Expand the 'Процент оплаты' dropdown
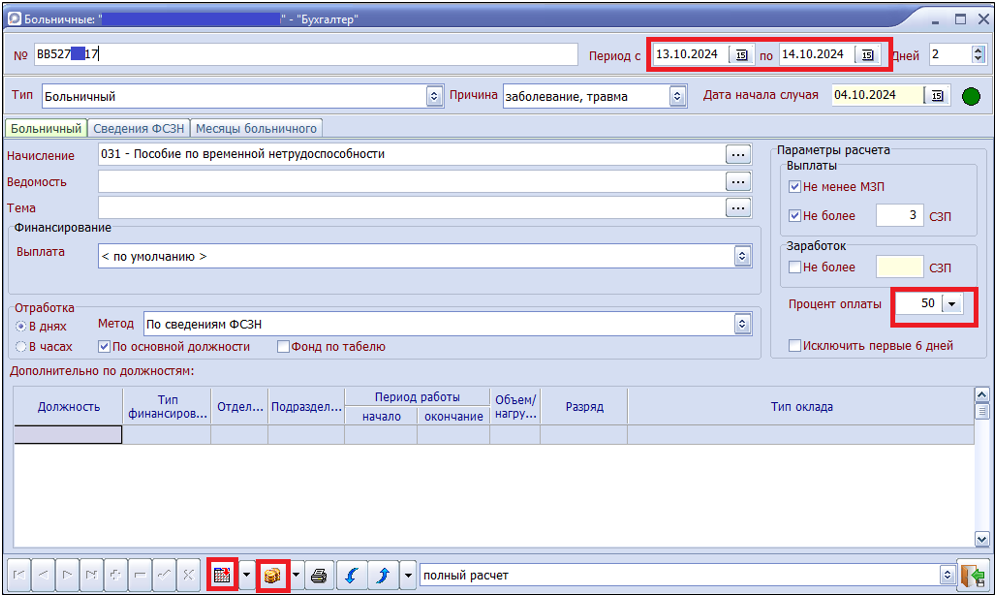 click(951, 304)
